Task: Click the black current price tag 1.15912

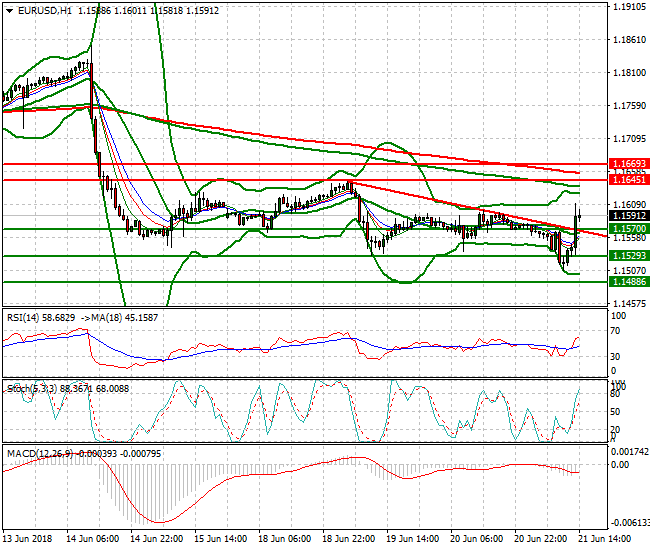Action: click(x=629, y=215)
